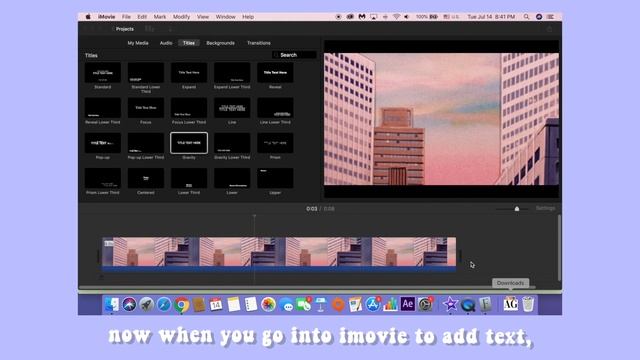Click the timeline vertical scrollbar
This screenshot has width=640, height=360.
click(559, 247)
